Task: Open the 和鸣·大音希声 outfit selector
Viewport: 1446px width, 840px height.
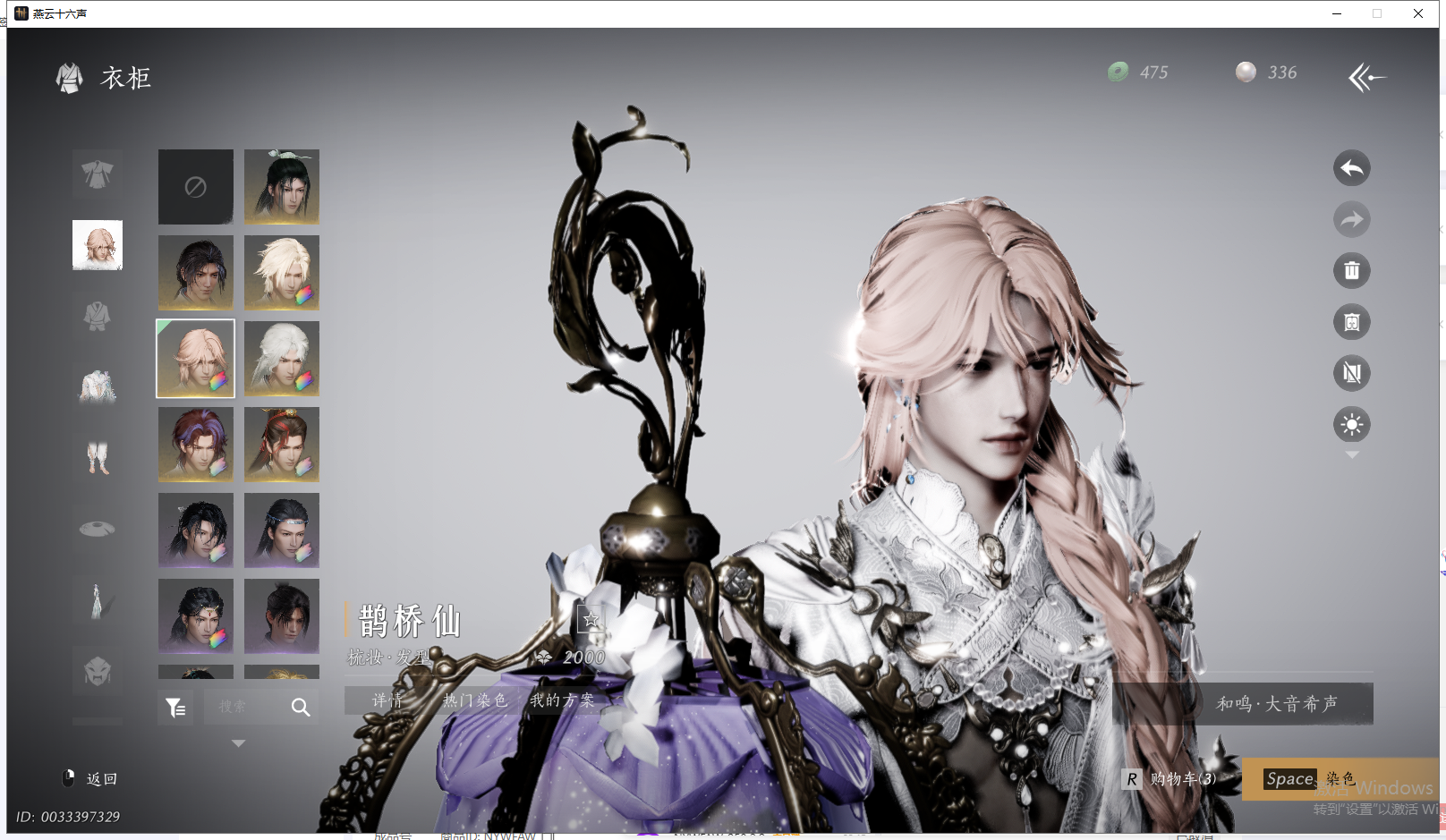Action: 1276,704
